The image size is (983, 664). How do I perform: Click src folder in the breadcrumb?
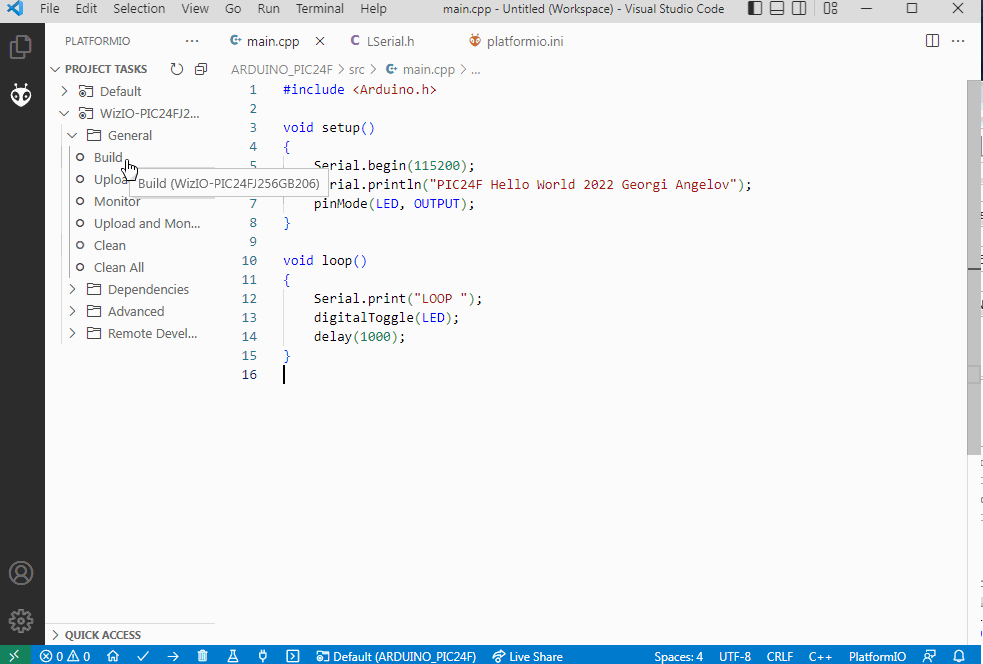356,70
